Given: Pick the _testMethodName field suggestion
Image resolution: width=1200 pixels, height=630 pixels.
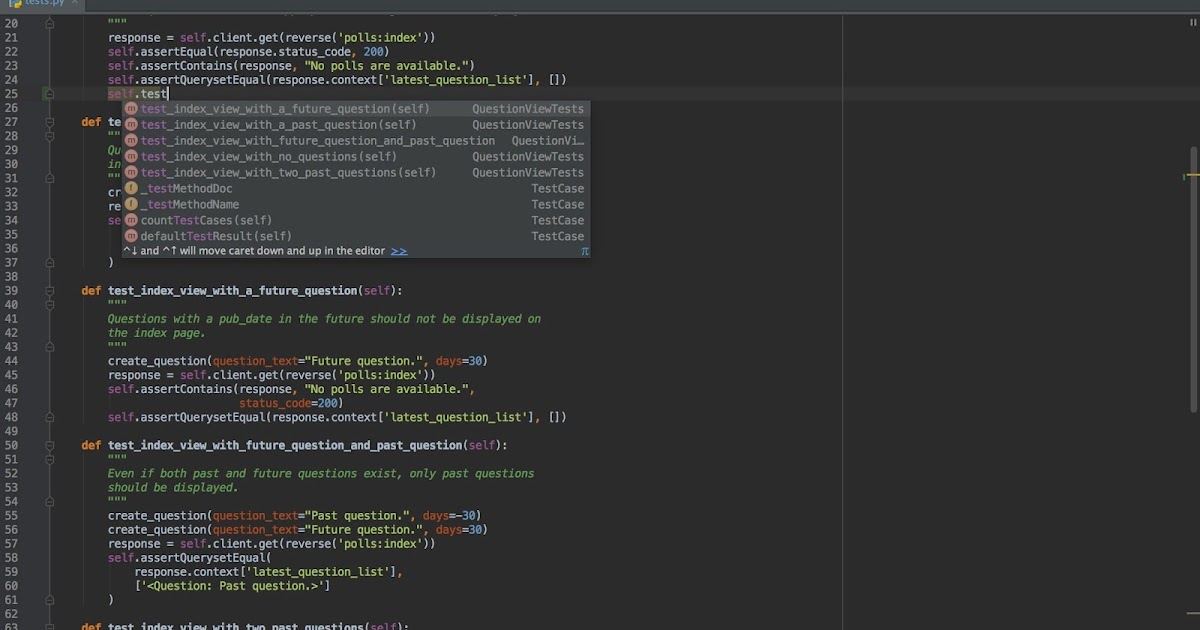Looking at the screenshot, I should pos(355,205).
